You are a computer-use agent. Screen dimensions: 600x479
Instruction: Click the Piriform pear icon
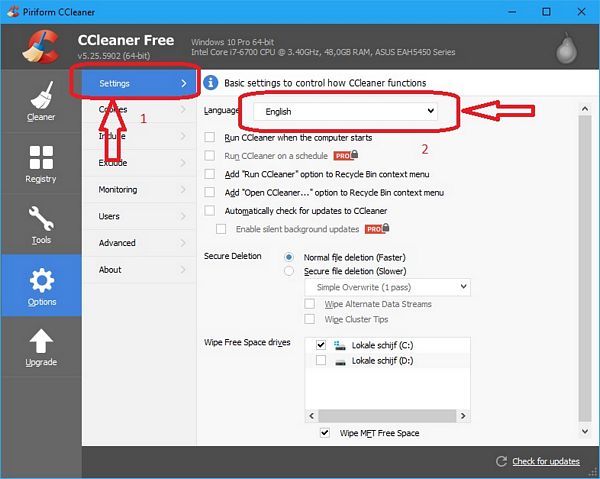pyautogui.click(x=566, y=48)
